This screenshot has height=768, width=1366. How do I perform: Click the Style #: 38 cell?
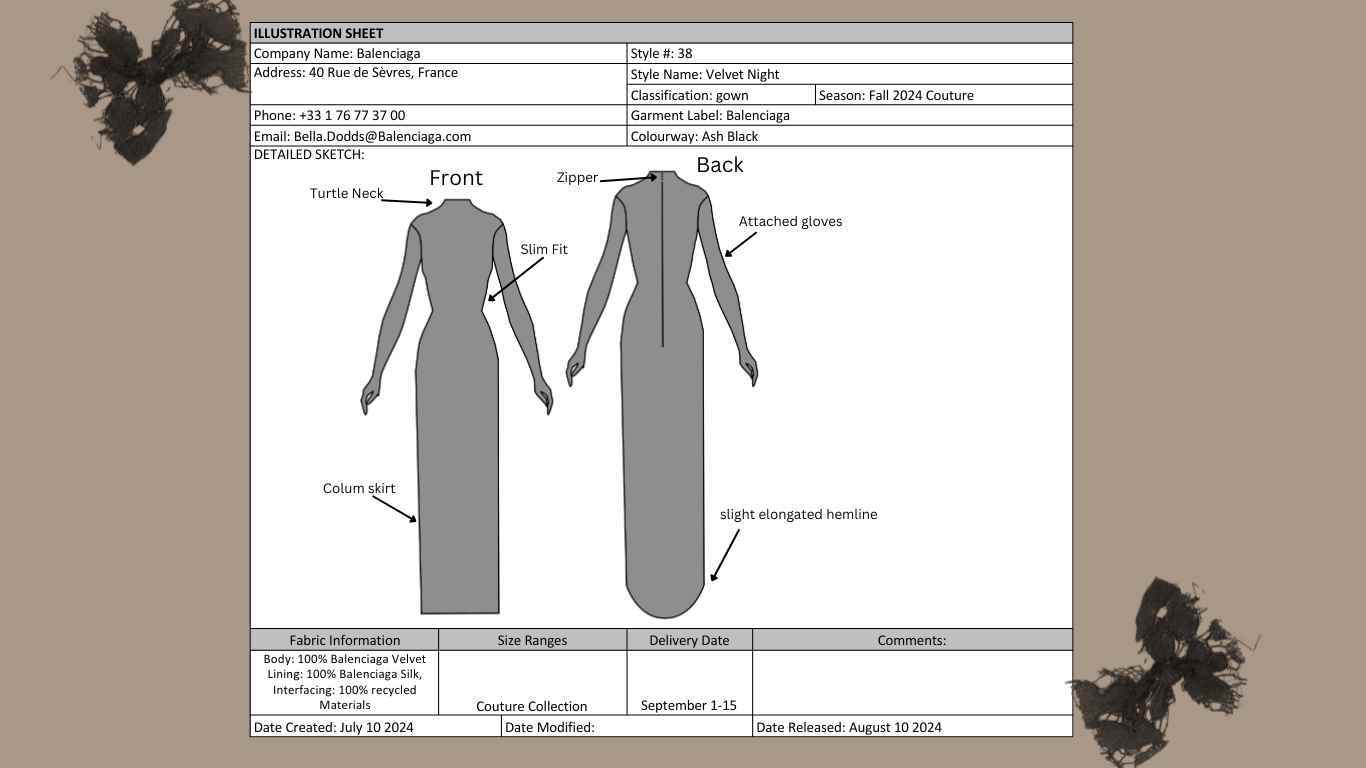(x=849, y=53)
